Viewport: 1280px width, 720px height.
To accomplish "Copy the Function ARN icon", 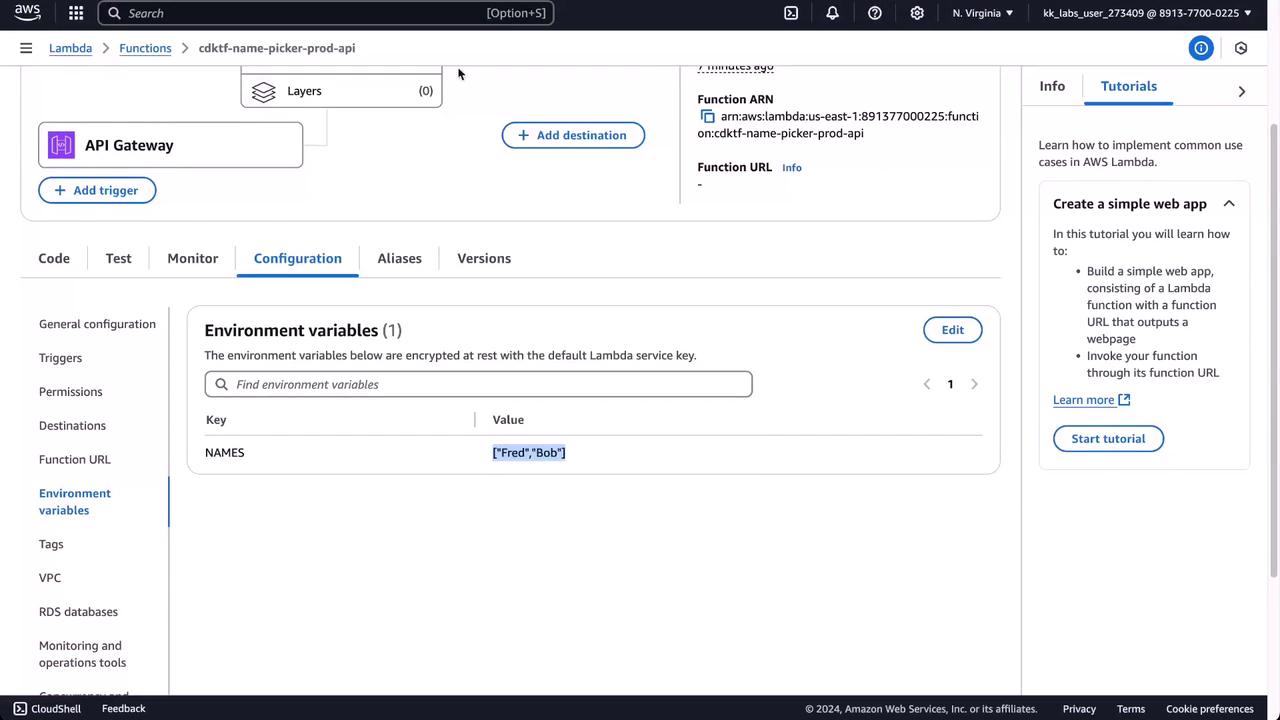I will click(707, 117).
